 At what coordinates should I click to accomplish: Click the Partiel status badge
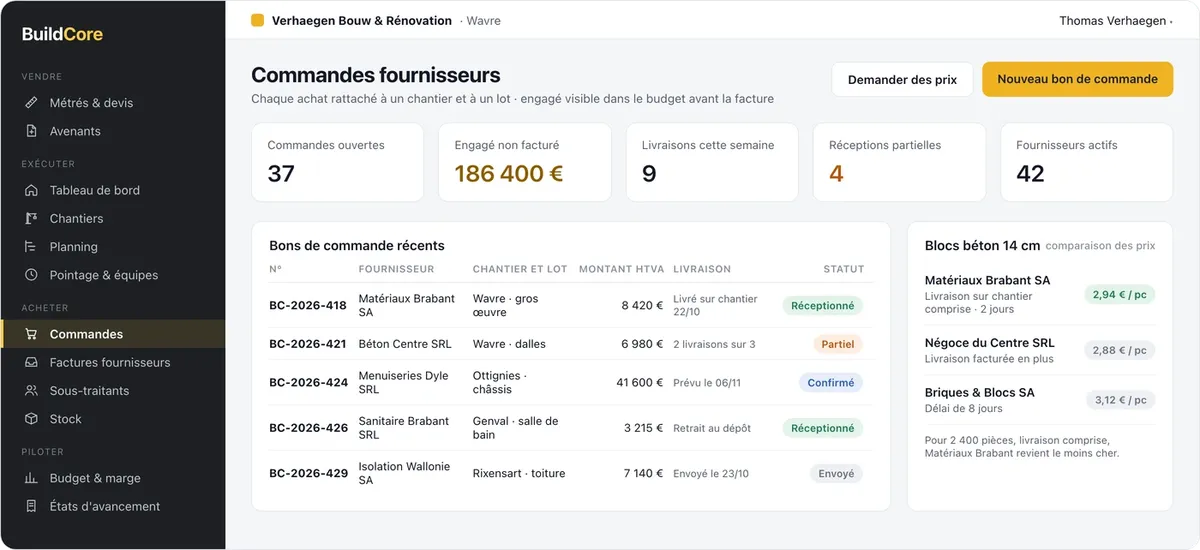tap(838, 344)
